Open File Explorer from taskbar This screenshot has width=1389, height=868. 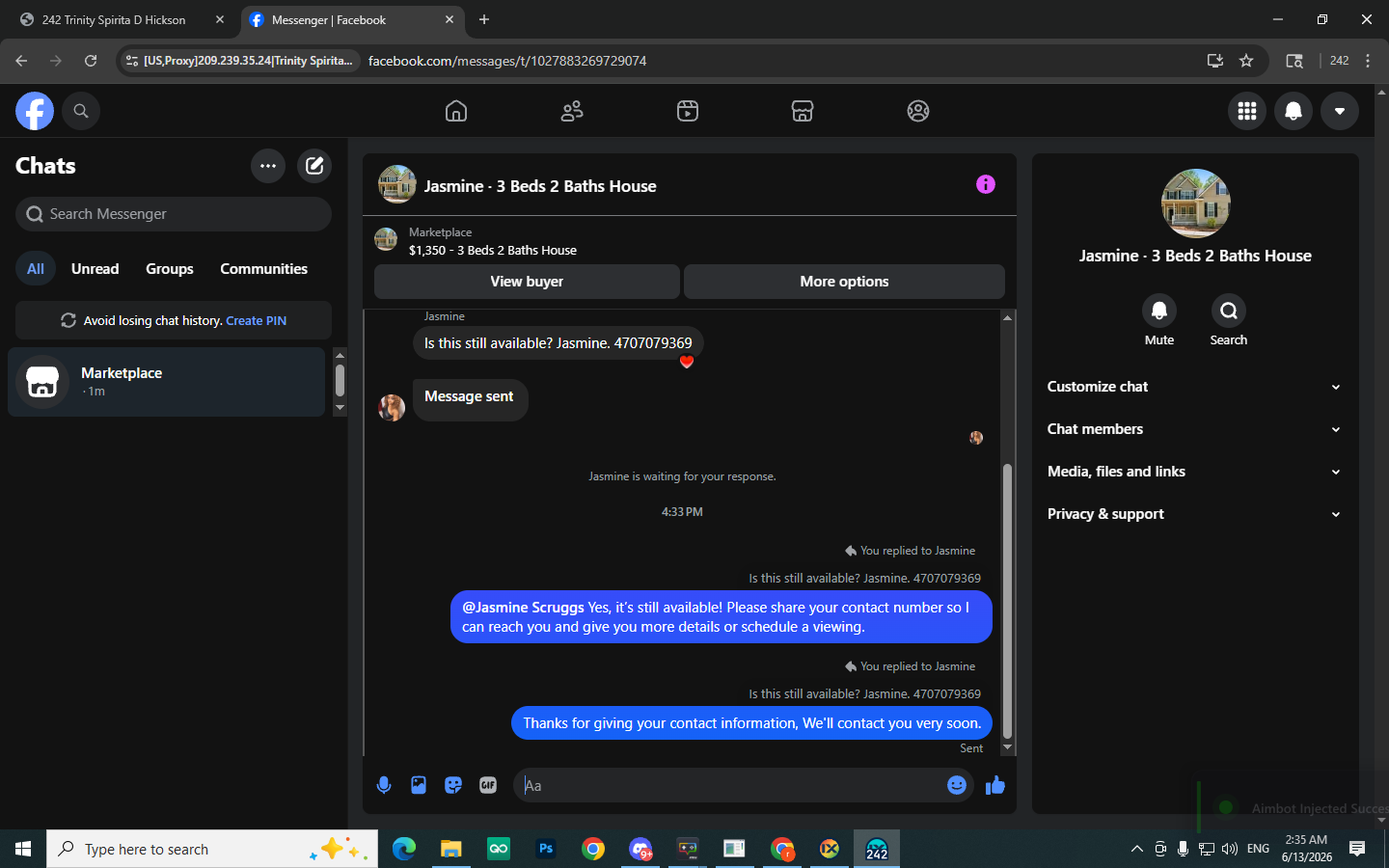[451, 849]
